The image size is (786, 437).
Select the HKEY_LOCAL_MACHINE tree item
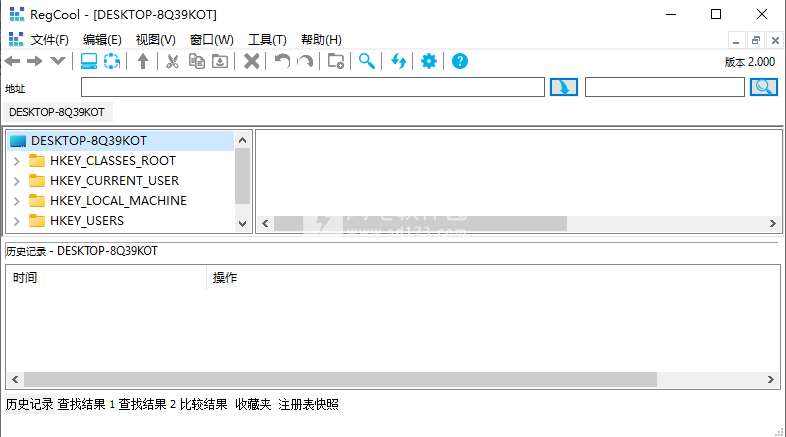click(118, 201)
